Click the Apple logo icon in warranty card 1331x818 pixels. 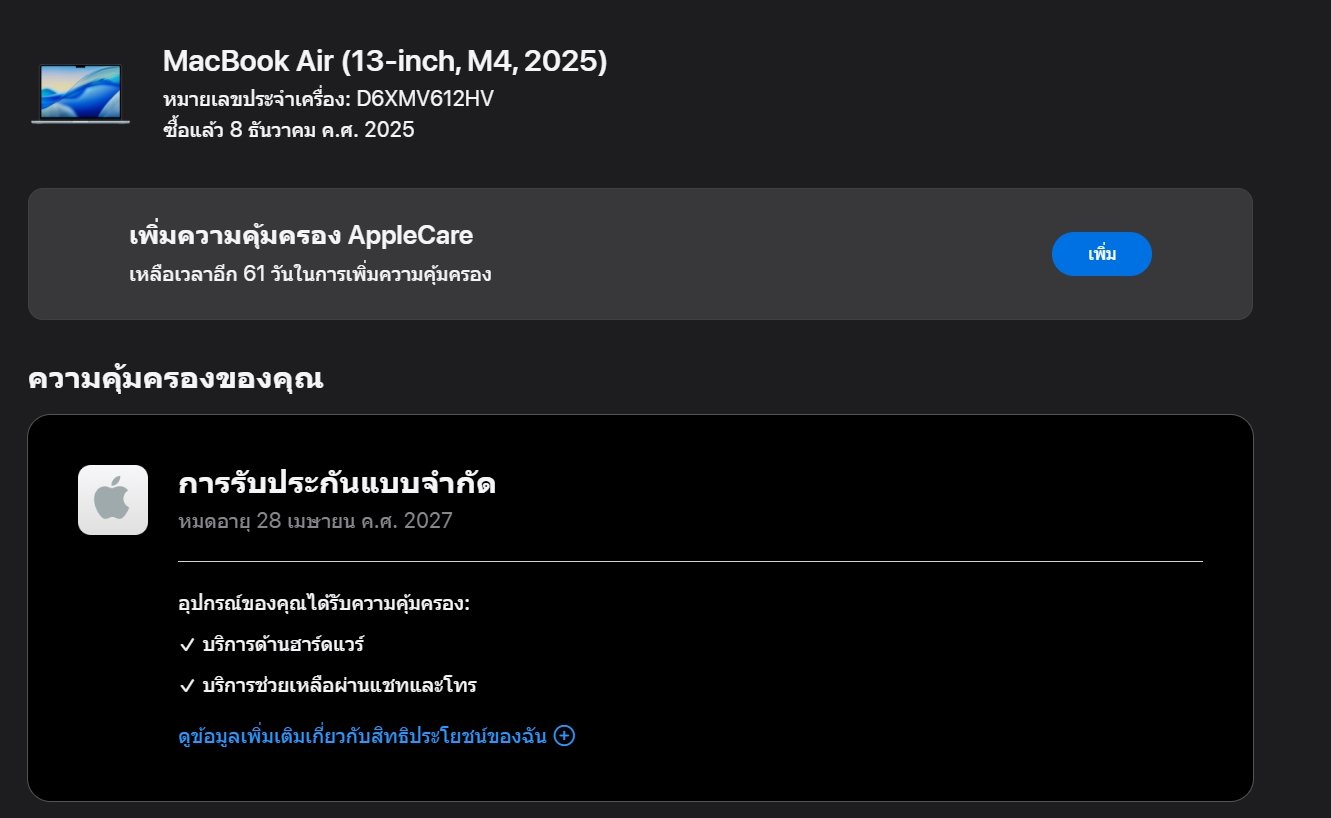(113, 500)
